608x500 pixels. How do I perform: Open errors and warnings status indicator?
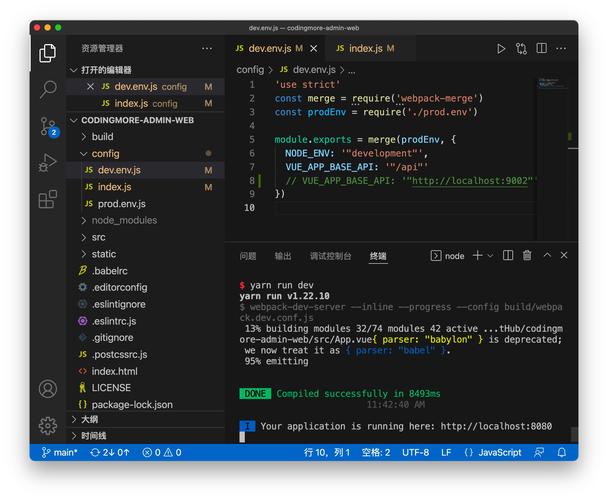(x=162, y=453)
